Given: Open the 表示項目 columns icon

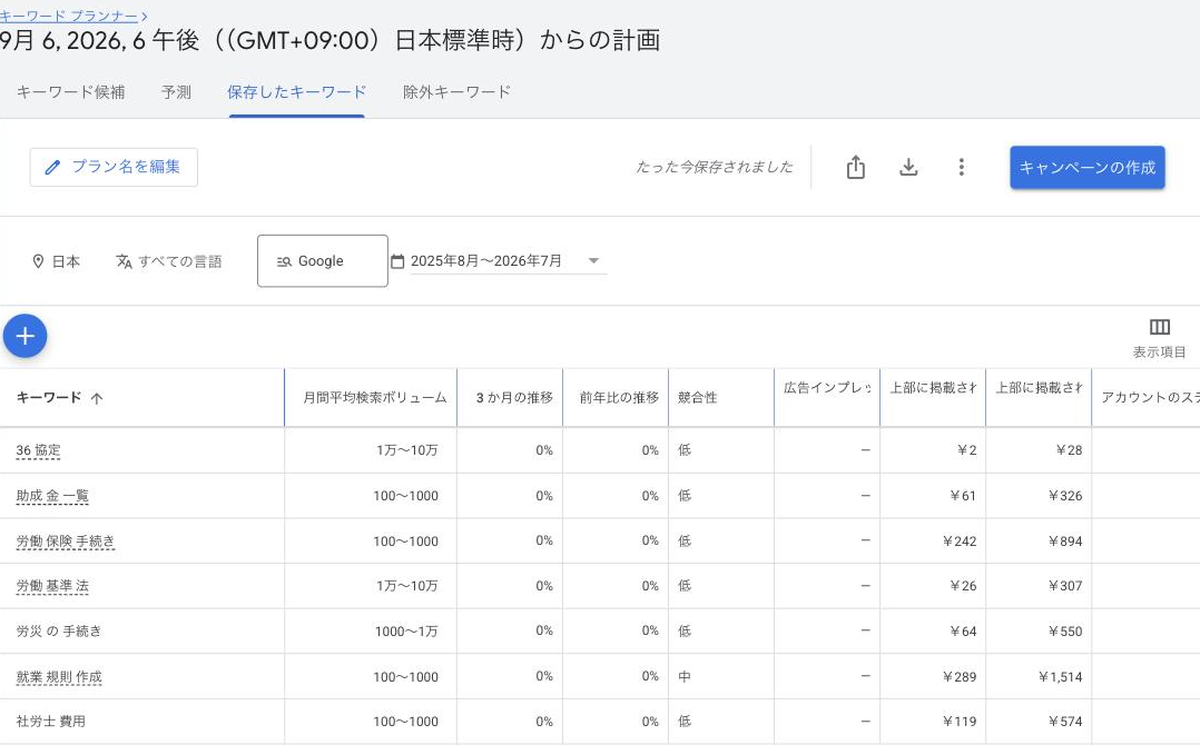Looking at the screenshot, I should pos(1160,327).
